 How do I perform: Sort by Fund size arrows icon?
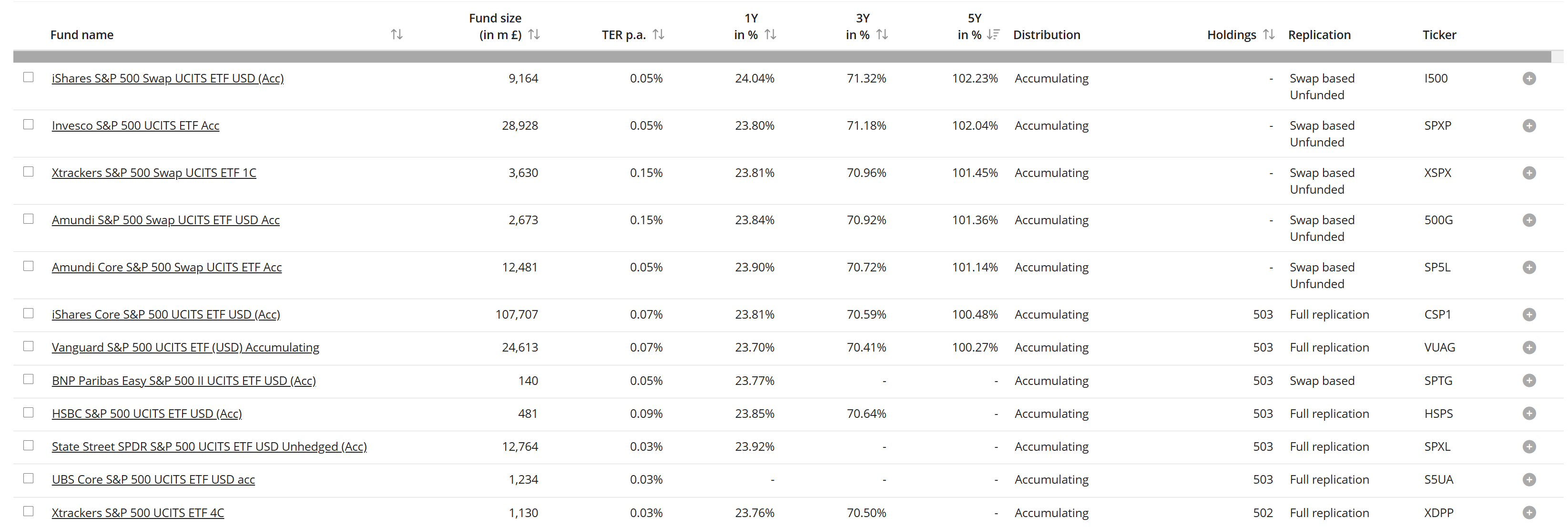(534, 34)
